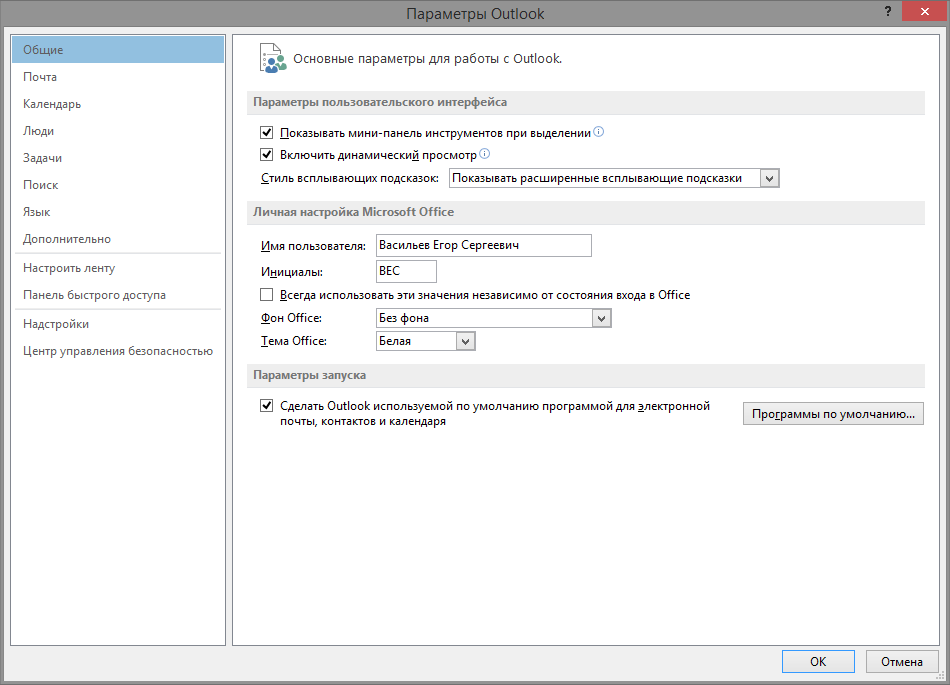Open the 'Фон Office' dropdown
The image size is (950, 685).
[493, 318]
